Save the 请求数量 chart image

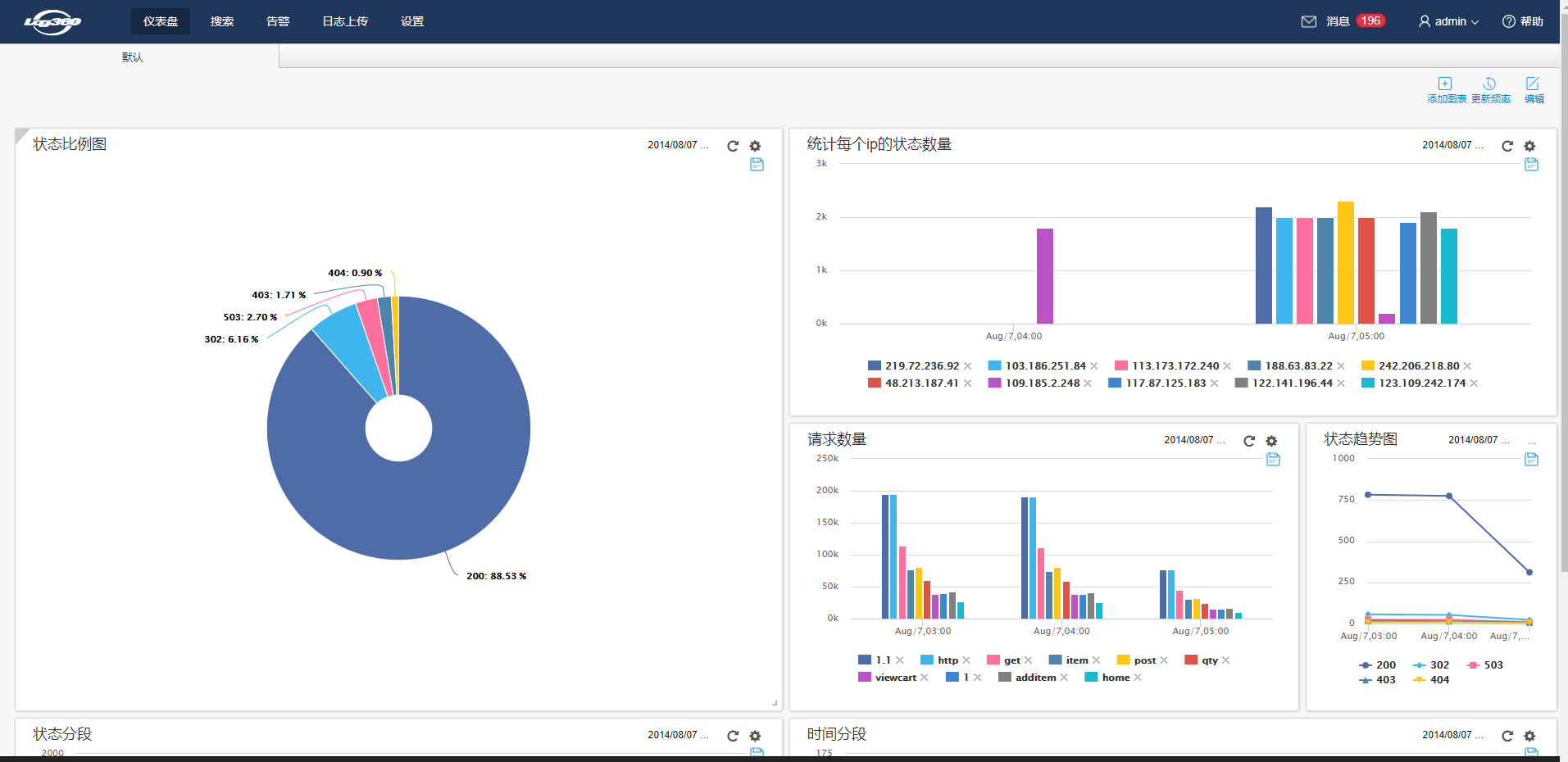pos(1273,460)
